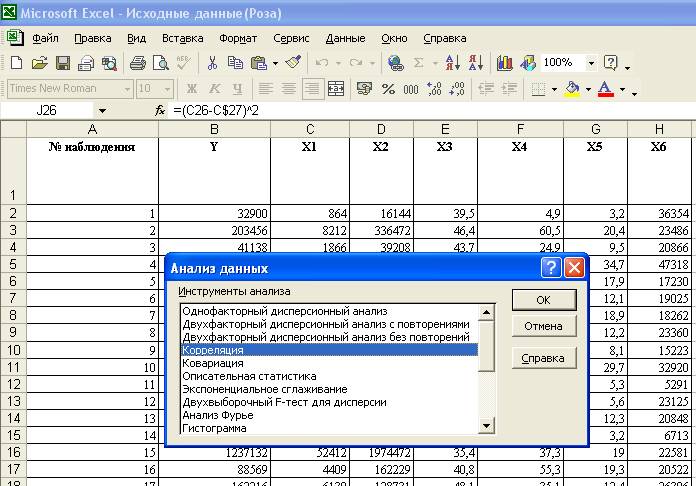Toggle bold Ж formatting
Viewport: 696px width, 486px height.
tap(192, 89)
